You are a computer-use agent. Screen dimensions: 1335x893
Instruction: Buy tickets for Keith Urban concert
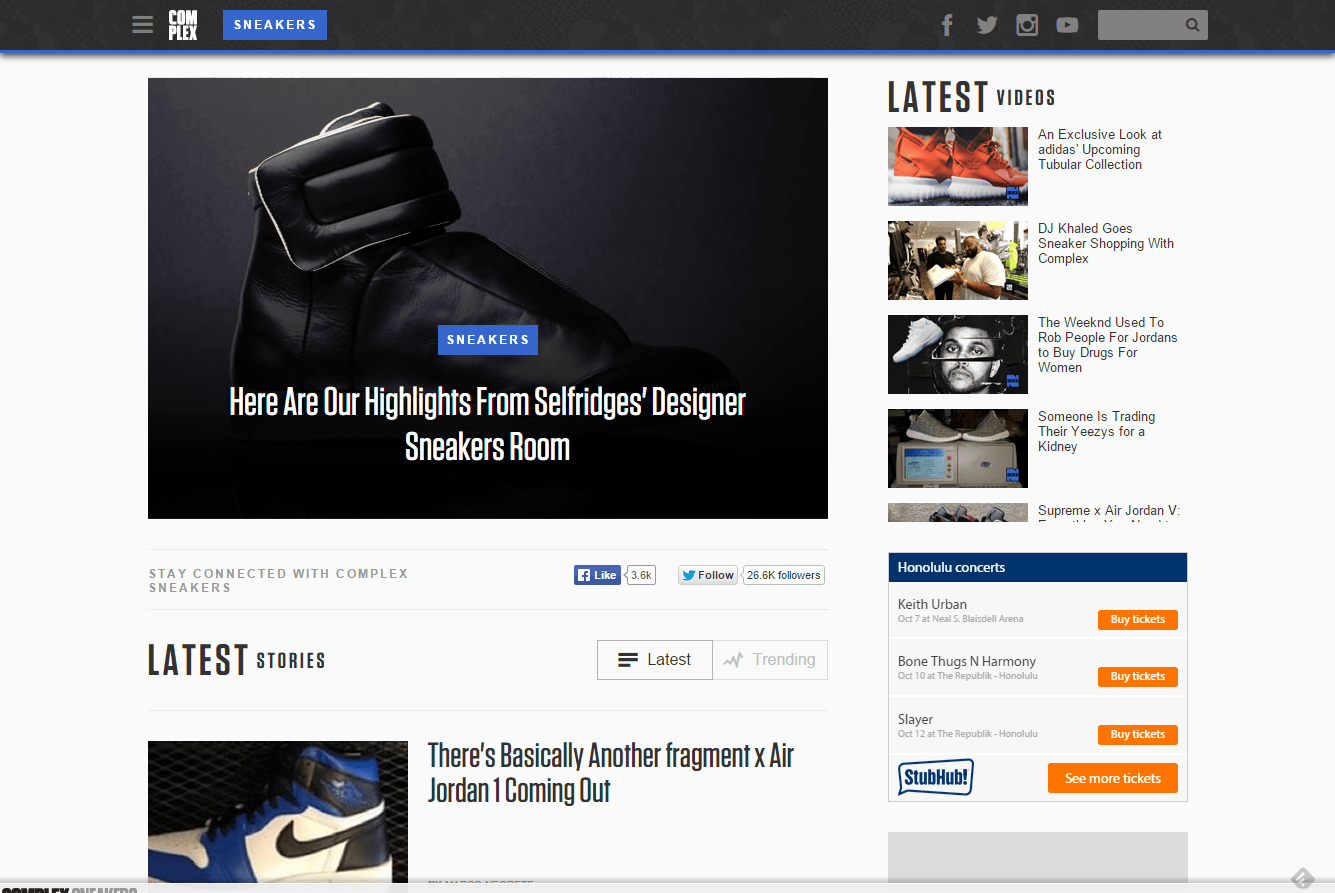1138,620
